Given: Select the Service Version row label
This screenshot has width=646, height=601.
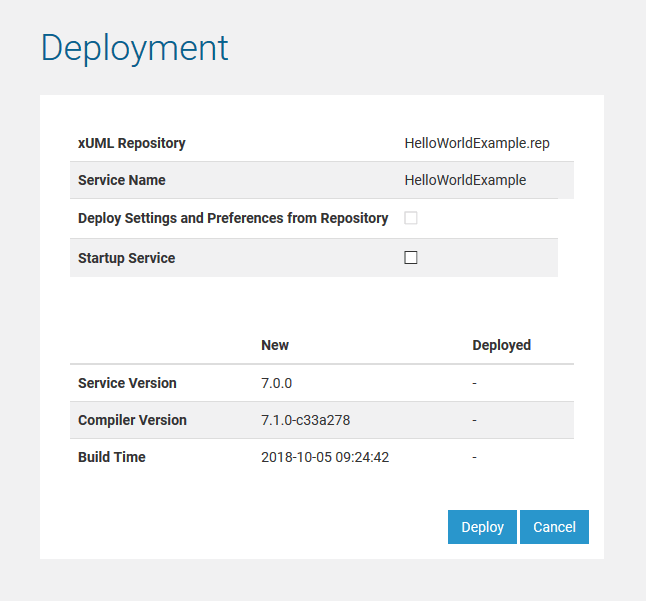Looking at the screenshot, I should 127,383.
